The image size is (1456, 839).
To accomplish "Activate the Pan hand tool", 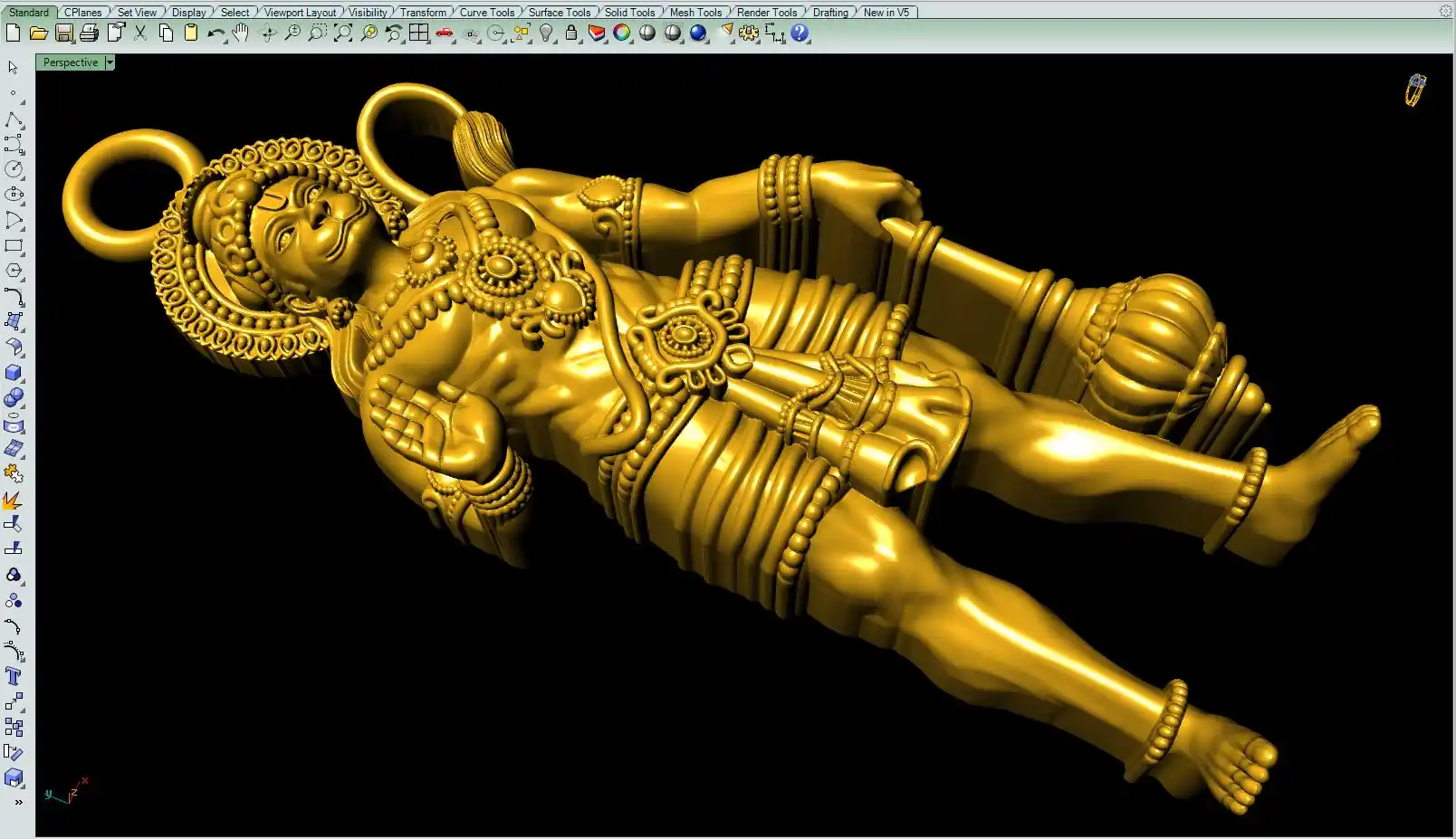I will (240, 33).
